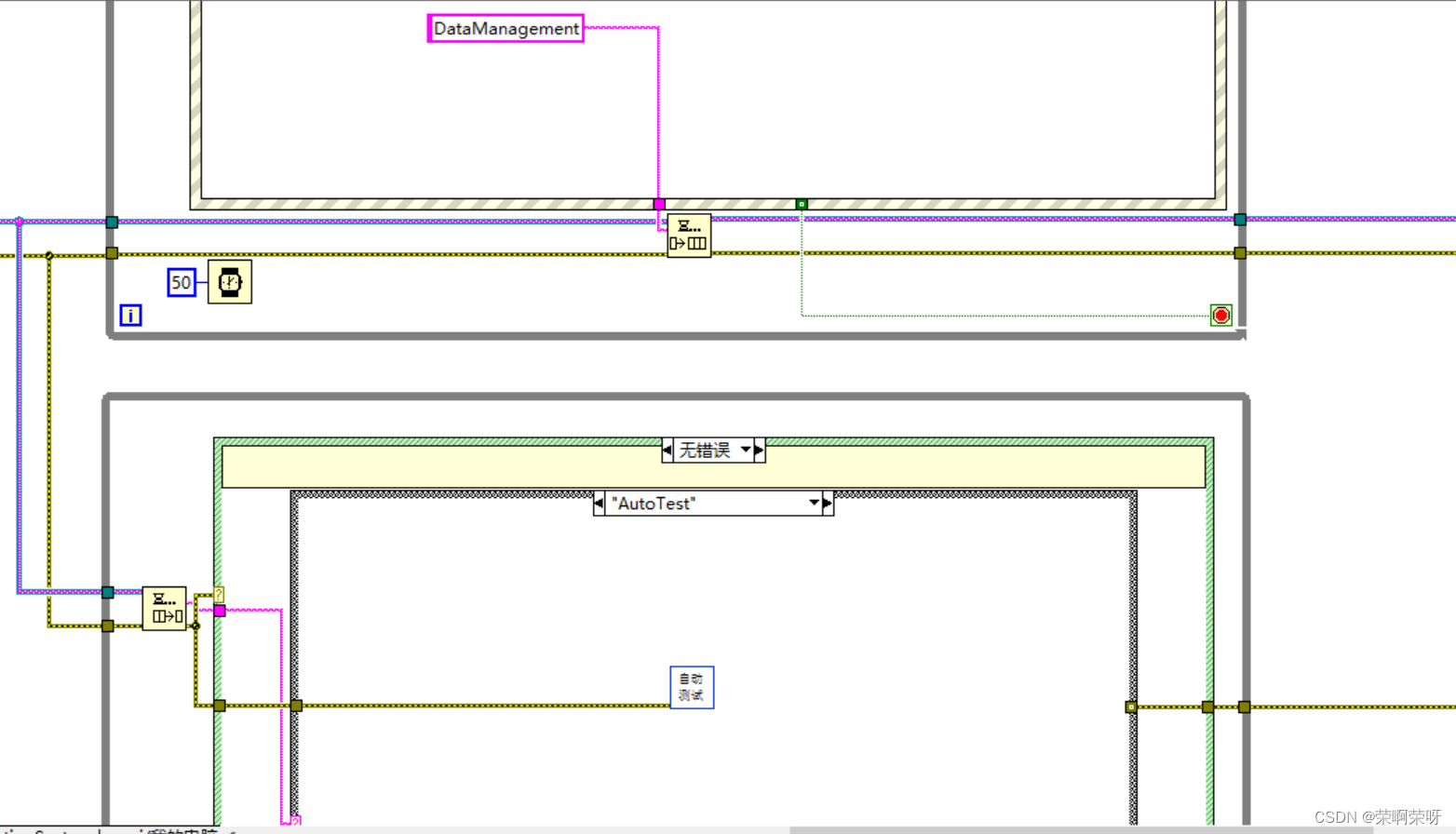
Task: Open the 无错误 case selector dropdown arrow
Action: click(x=746, y=451)
